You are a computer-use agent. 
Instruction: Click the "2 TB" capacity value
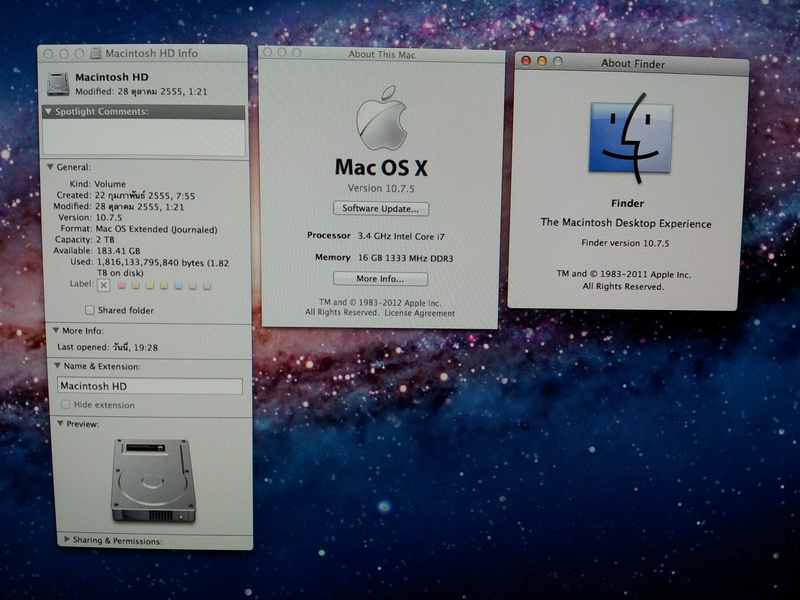pos(106,239)
